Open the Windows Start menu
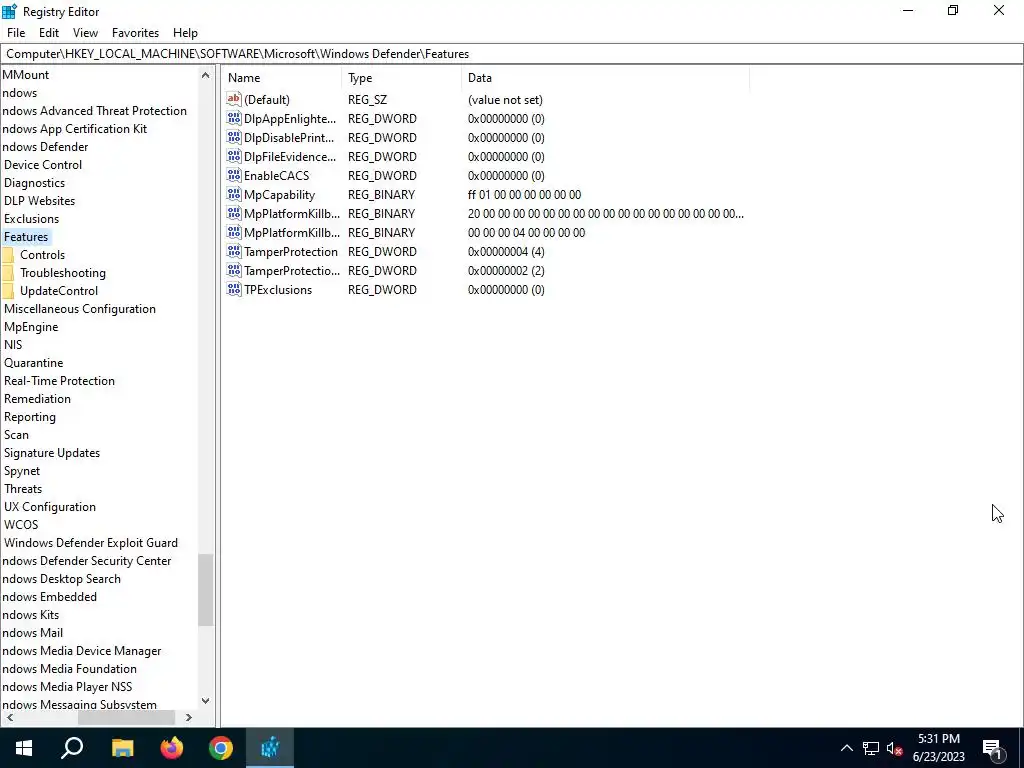 24,748
